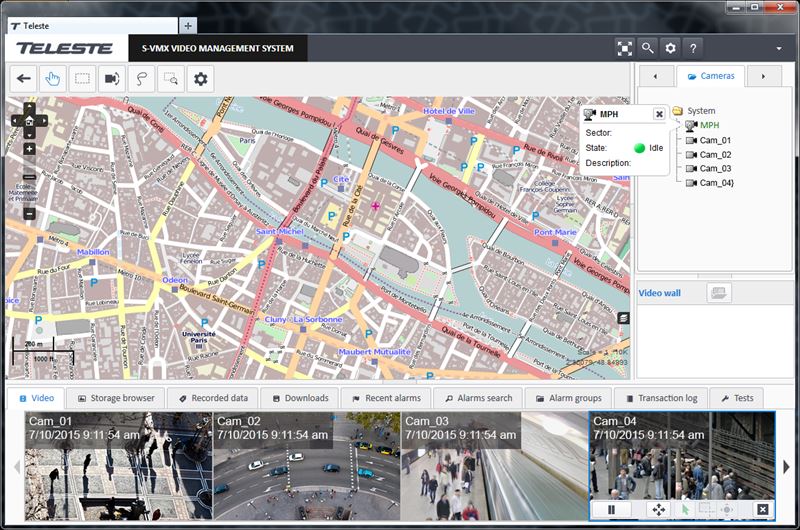Click the camera tool in map toolbar
The image size is (800, 530).
coord(112,78)
